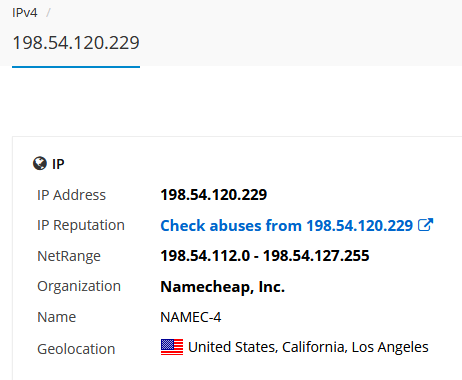The image size is (462, 380).
Task: Open Check abuses from 198.54.120.229 link
Action: coord(287,225)
